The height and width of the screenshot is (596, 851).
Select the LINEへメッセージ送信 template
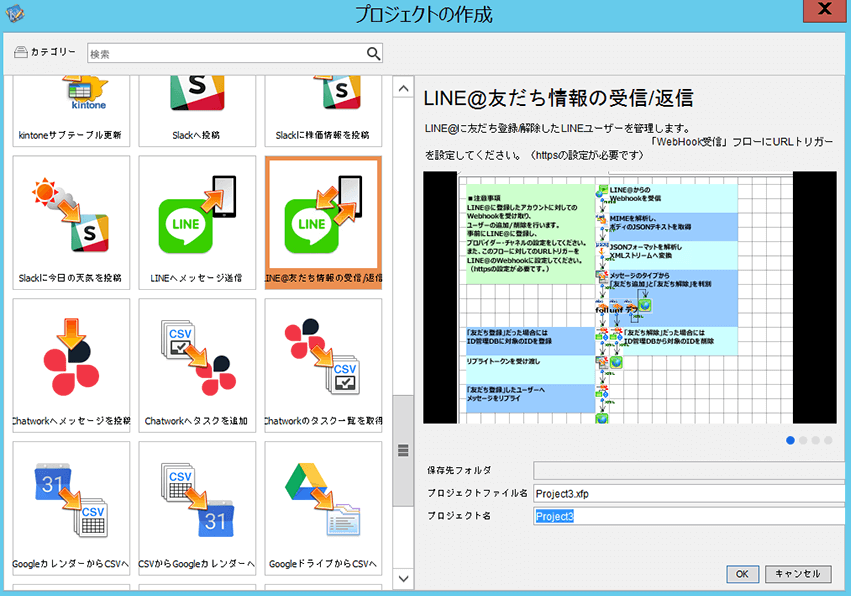pos(197,223)
